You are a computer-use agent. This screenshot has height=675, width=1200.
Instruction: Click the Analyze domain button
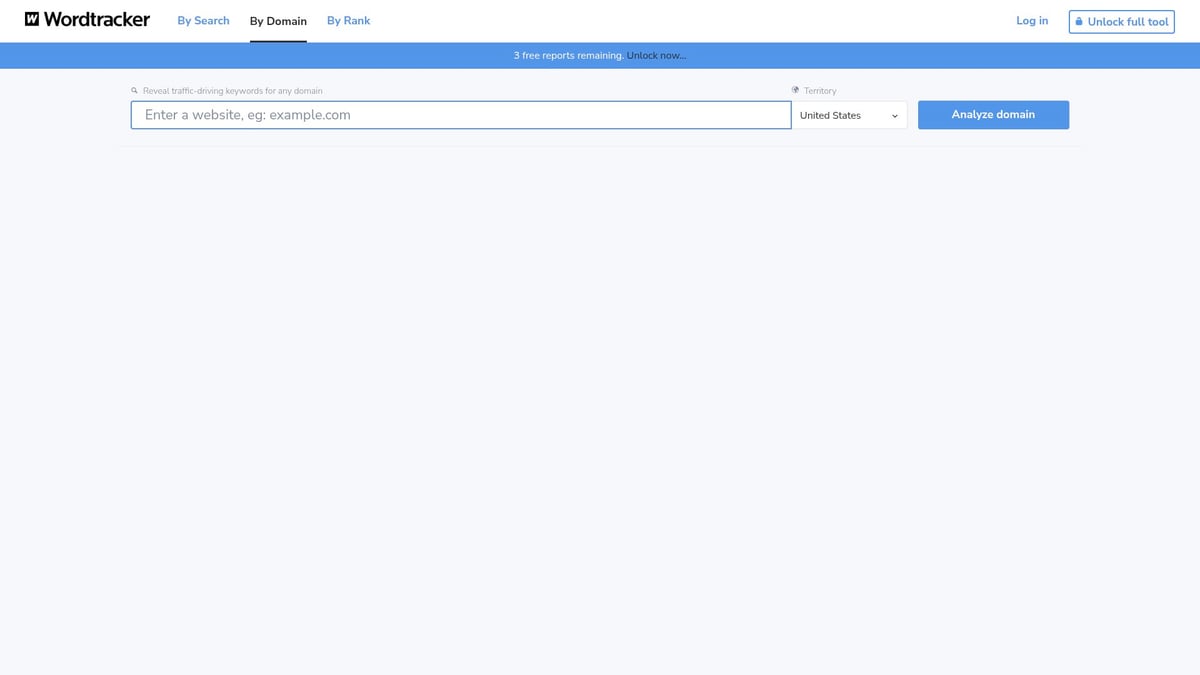tap(993, 114)
